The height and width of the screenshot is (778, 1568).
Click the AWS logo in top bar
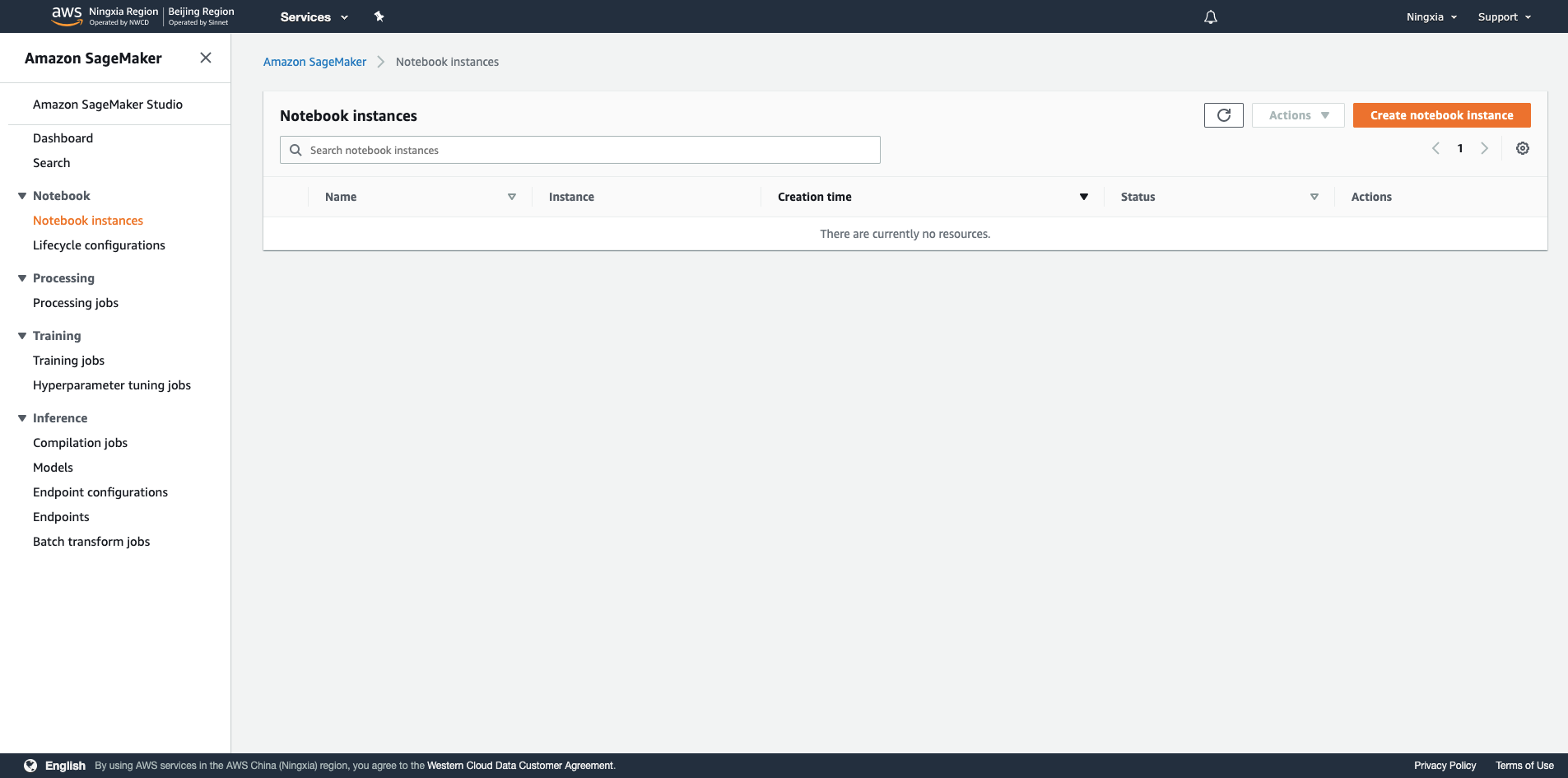(x=67, y=16)
